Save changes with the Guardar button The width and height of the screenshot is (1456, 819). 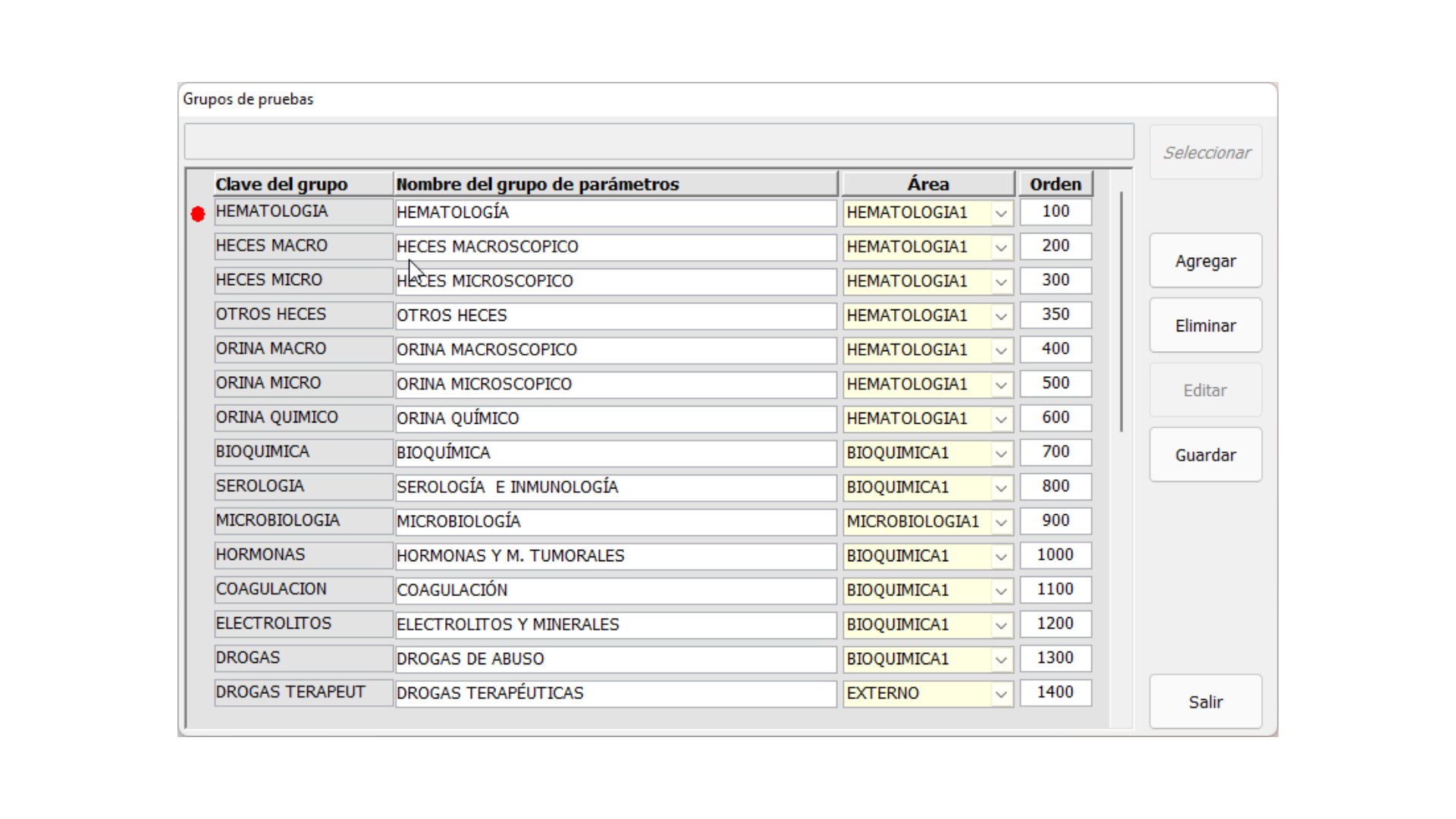point(1205,455)
